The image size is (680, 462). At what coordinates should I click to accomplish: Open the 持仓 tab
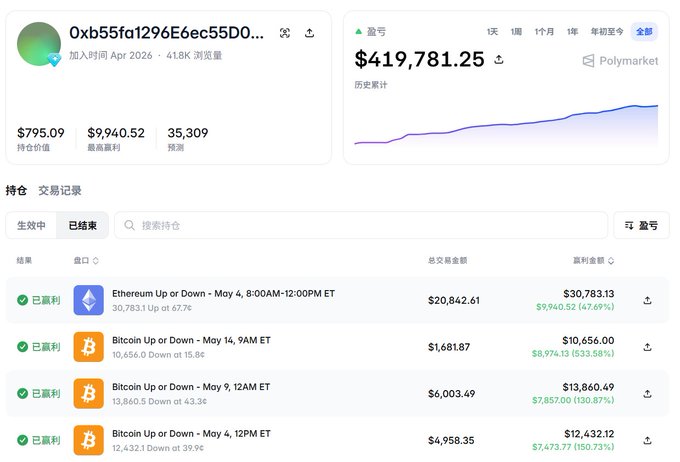pyautogui.click(x=16, y=190)
